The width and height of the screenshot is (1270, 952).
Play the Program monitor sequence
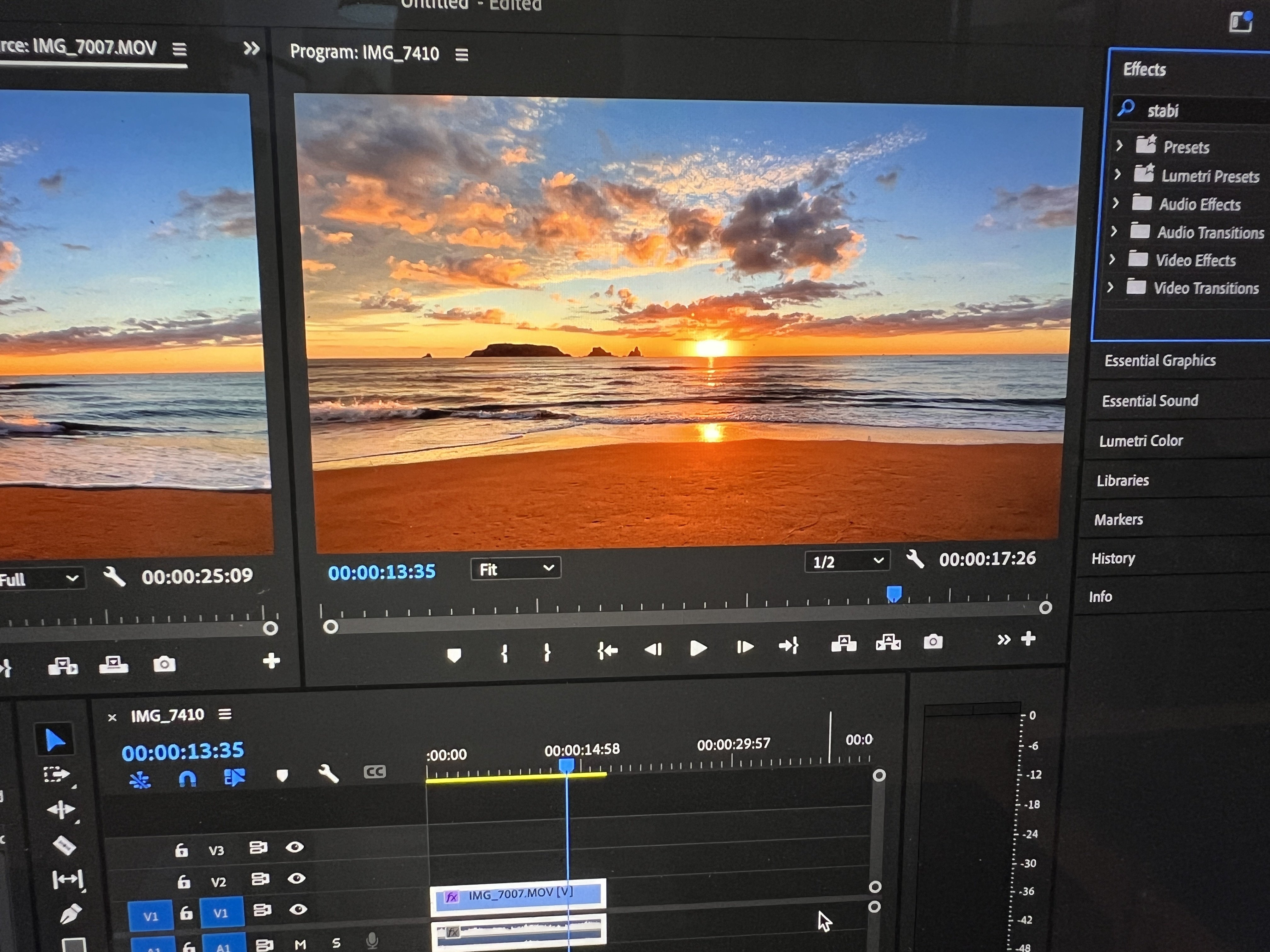698,648
